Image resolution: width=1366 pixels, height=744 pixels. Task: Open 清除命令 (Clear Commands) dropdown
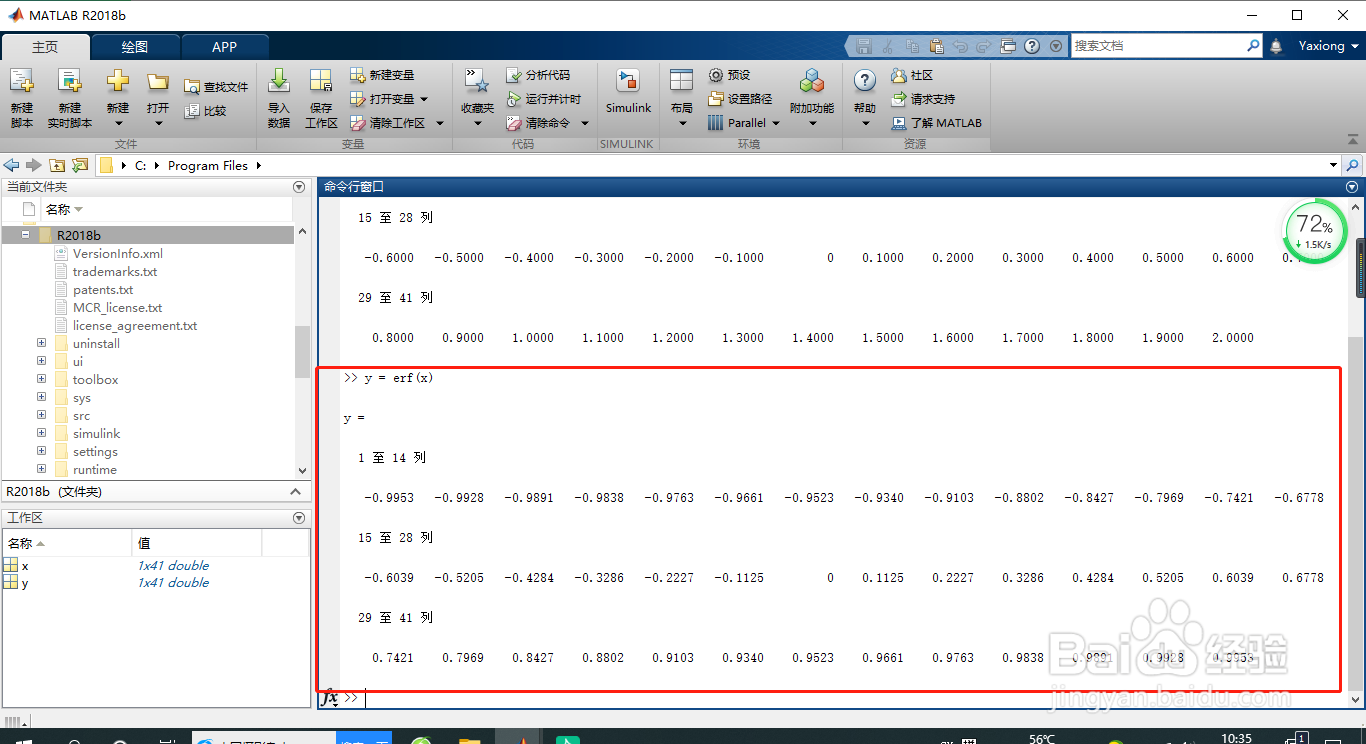click(584, 123)
